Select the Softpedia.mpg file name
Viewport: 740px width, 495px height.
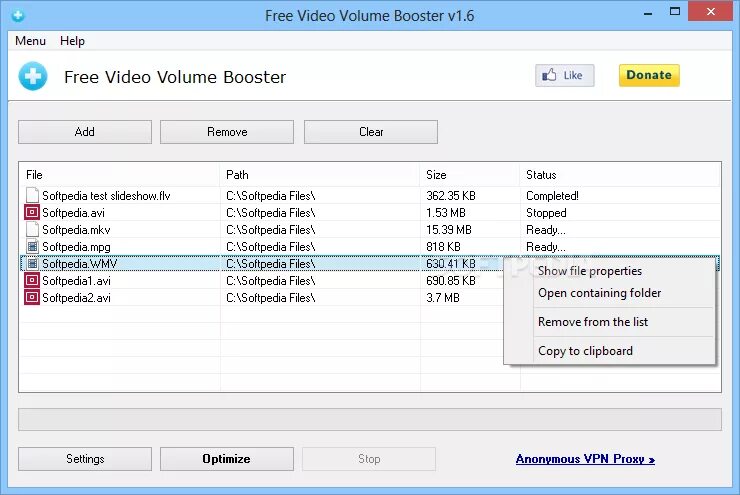[76, 246]
